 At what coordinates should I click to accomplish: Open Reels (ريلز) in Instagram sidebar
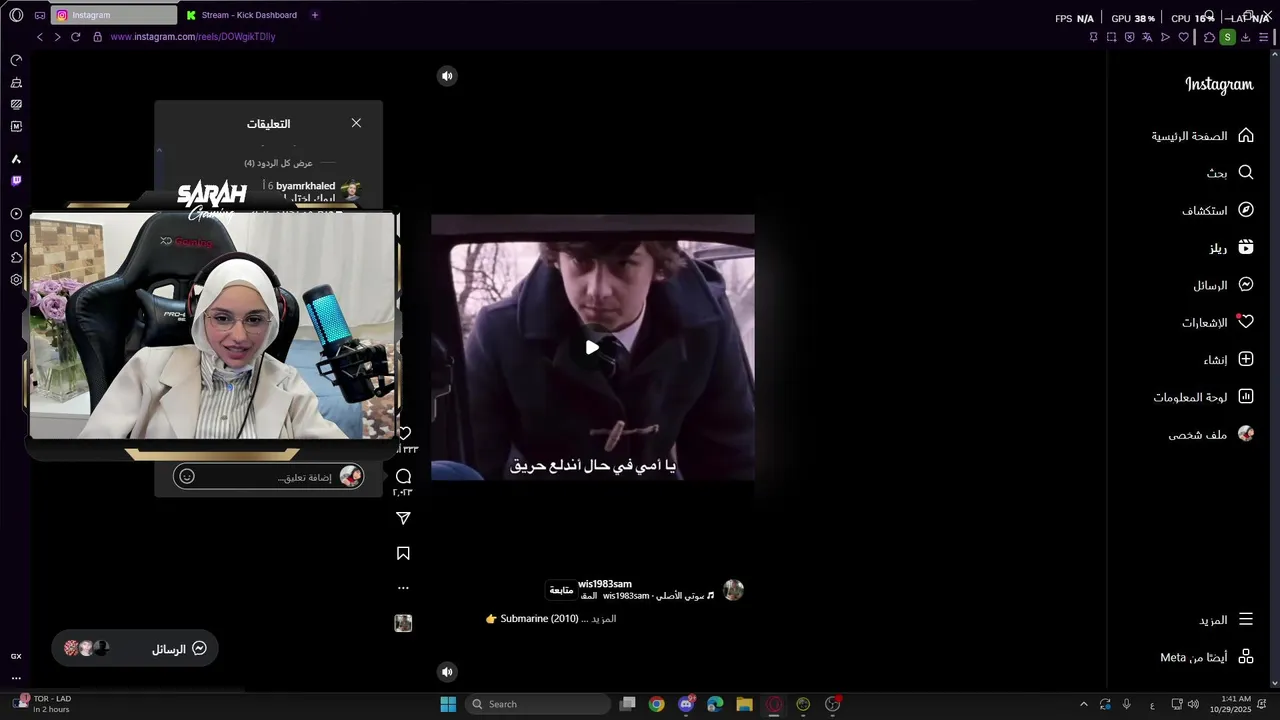pos(1231,247)
